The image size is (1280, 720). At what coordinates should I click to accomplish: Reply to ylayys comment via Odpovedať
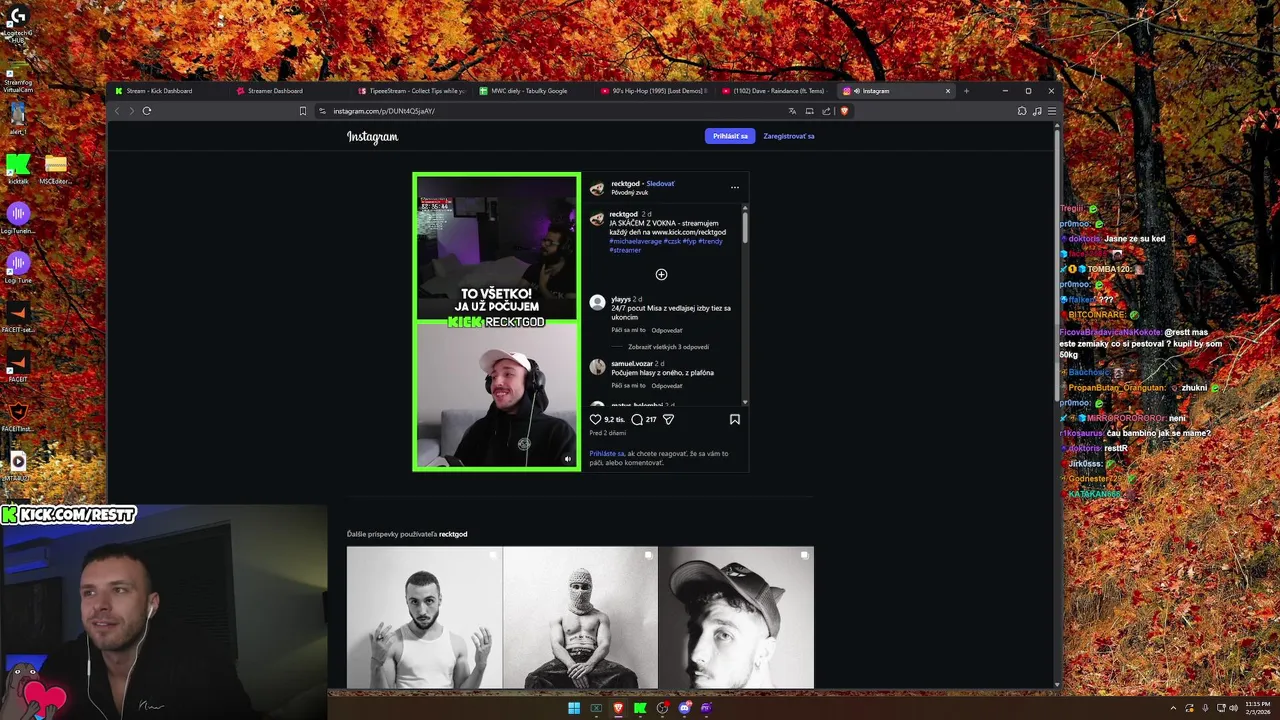click(x=667, y=330)
